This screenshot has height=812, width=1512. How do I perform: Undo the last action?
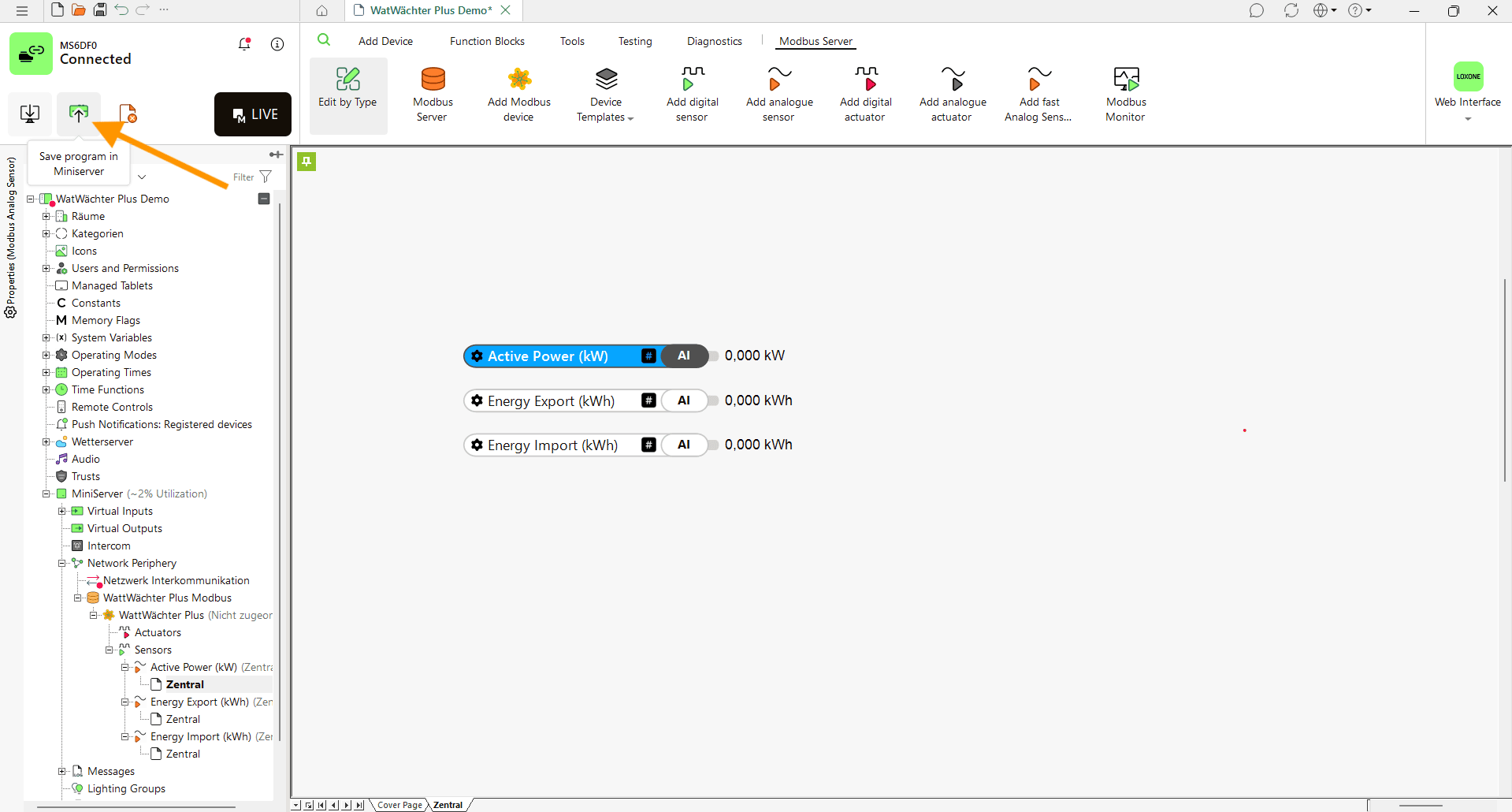click(121, 10)
